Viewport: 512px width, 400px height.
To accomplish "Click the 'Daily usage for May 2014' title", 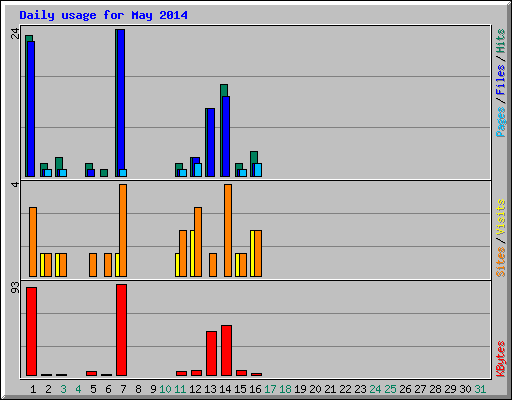I will click(103, 15).
